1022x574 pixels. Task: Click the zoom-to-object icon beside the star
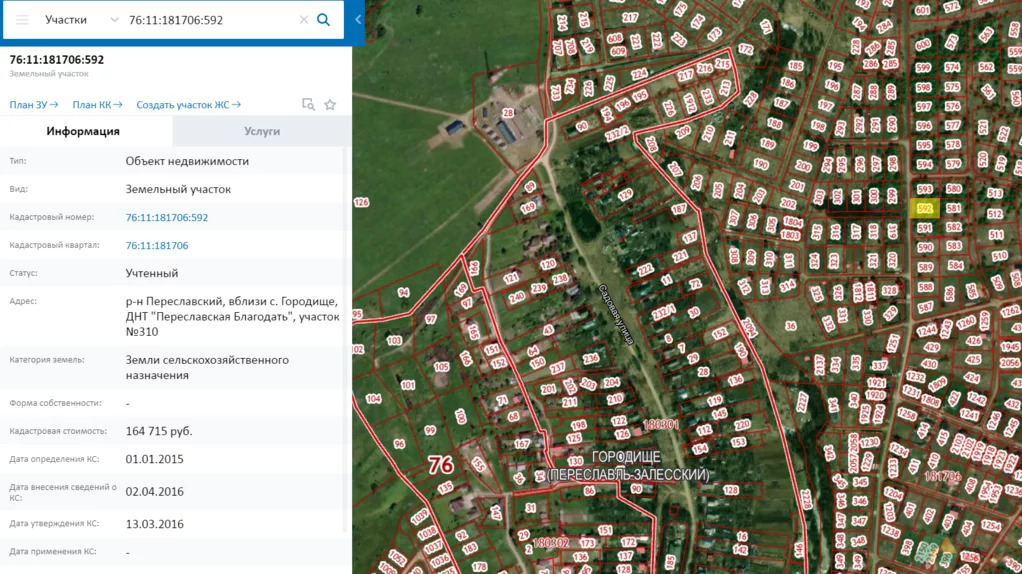point(308,105)
